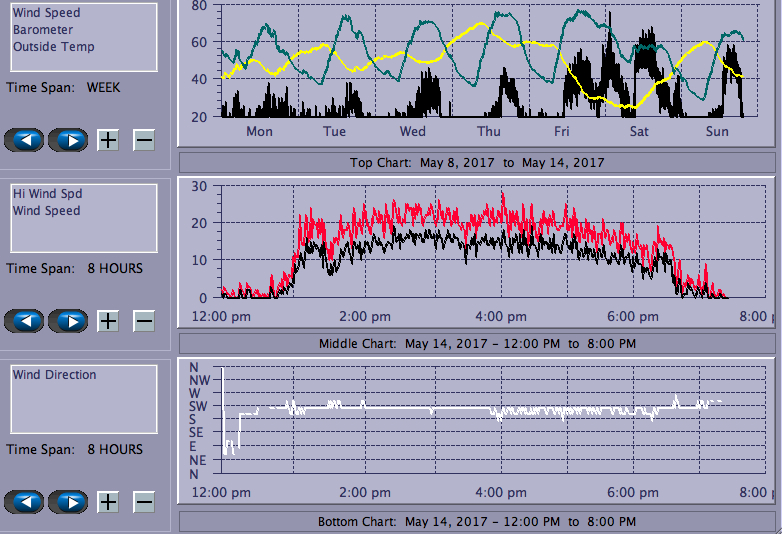Screen dimensions: 783x534
Task: Step the Wind Direction chart forward
Action: click(x=69, y=502)
